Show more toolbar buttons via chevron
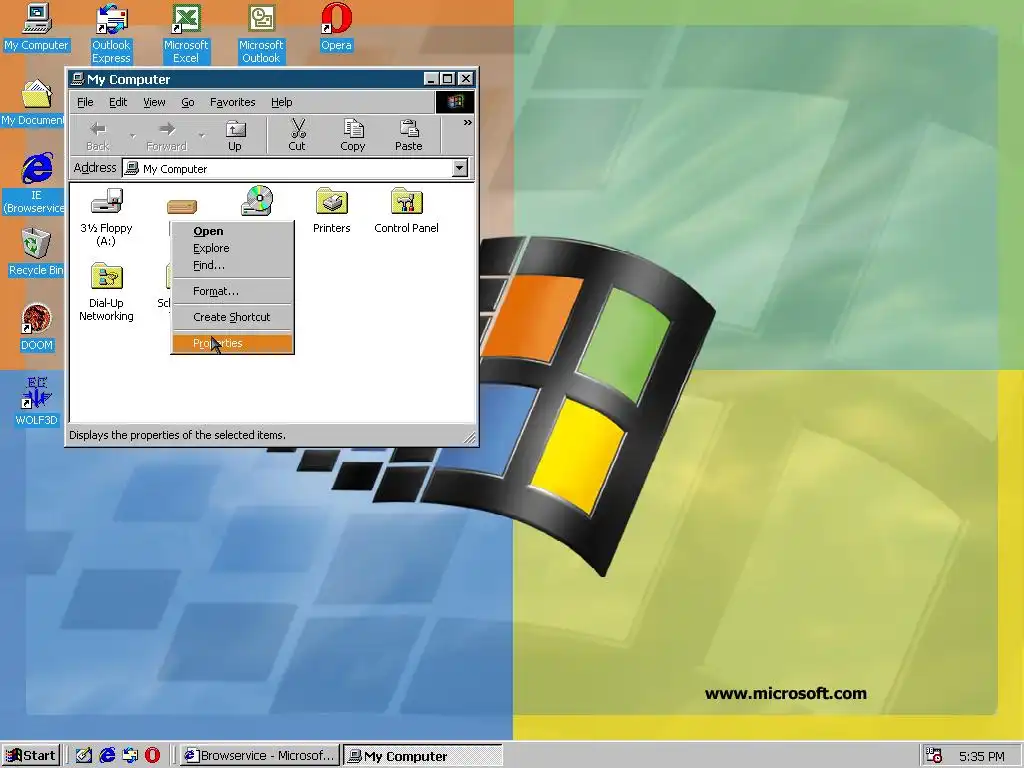 tap(468, 123)
